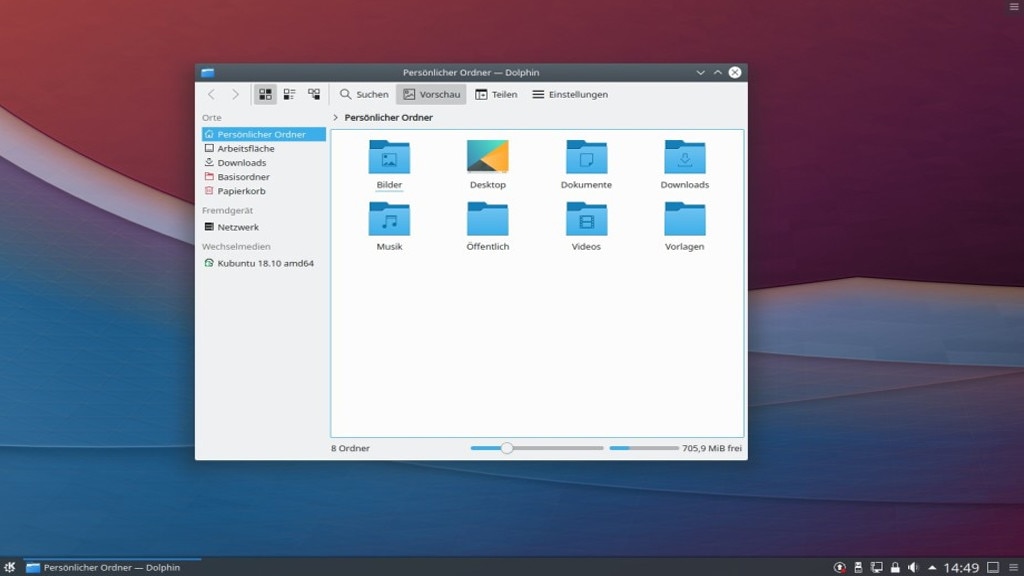Open the Papierkorb from the sidebar
The image size is (1024, 576).
[x=237, y=191]
